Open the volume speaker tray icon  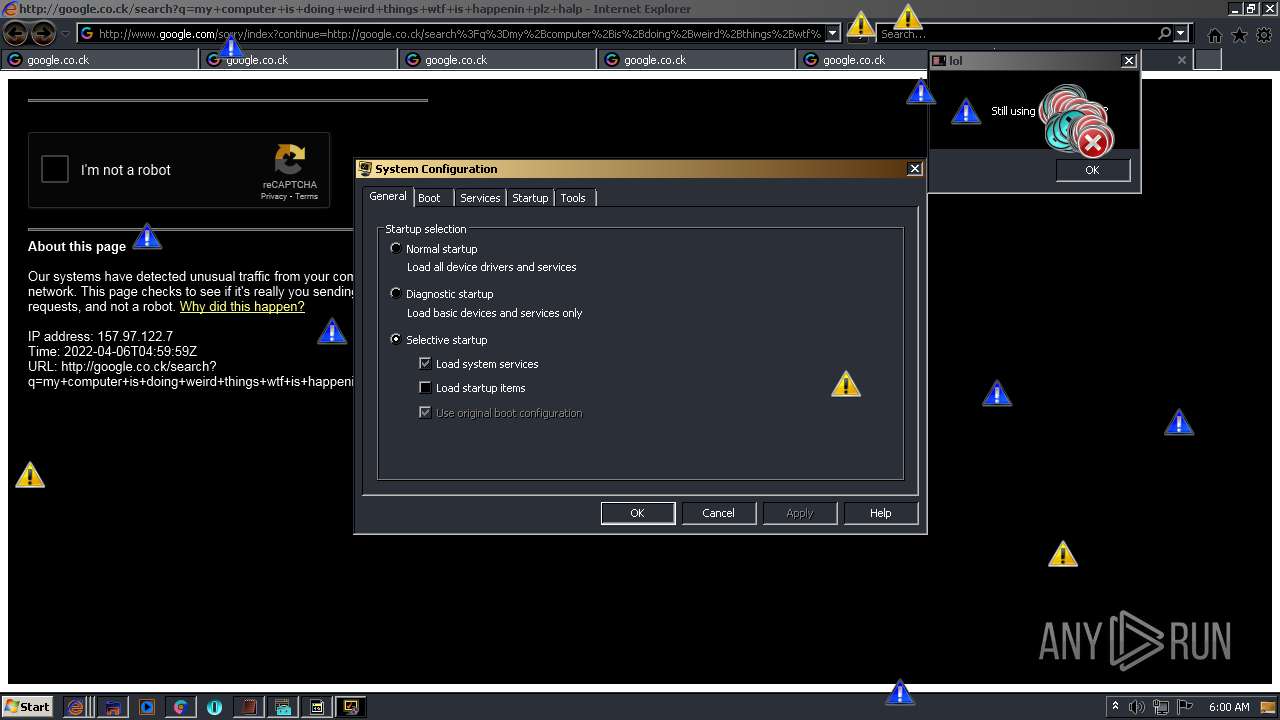coord(1136,707)
